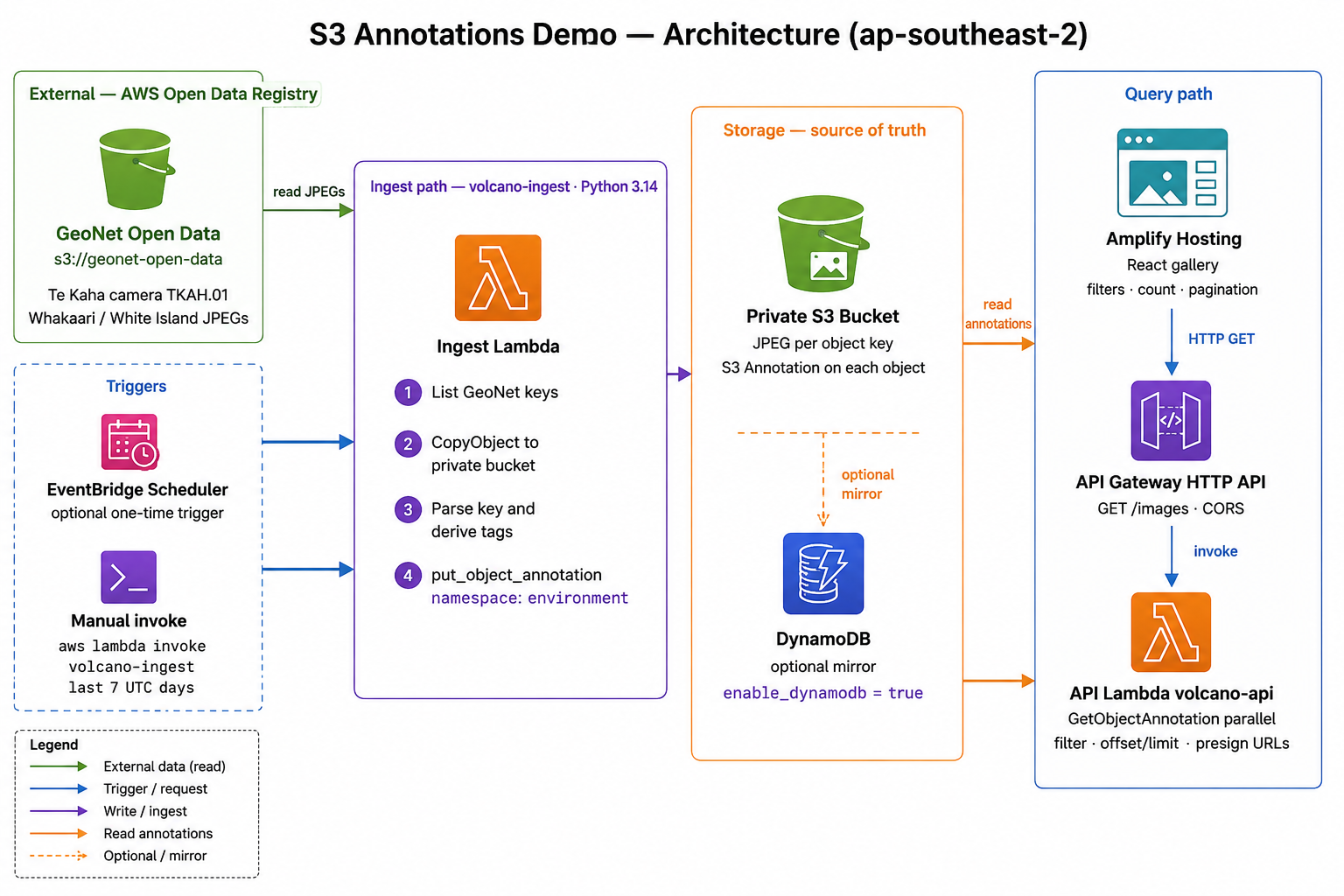Click the API Gateway HTTP API label
The height and width of the screenshot is (896, 1344).
point(1171,482)
